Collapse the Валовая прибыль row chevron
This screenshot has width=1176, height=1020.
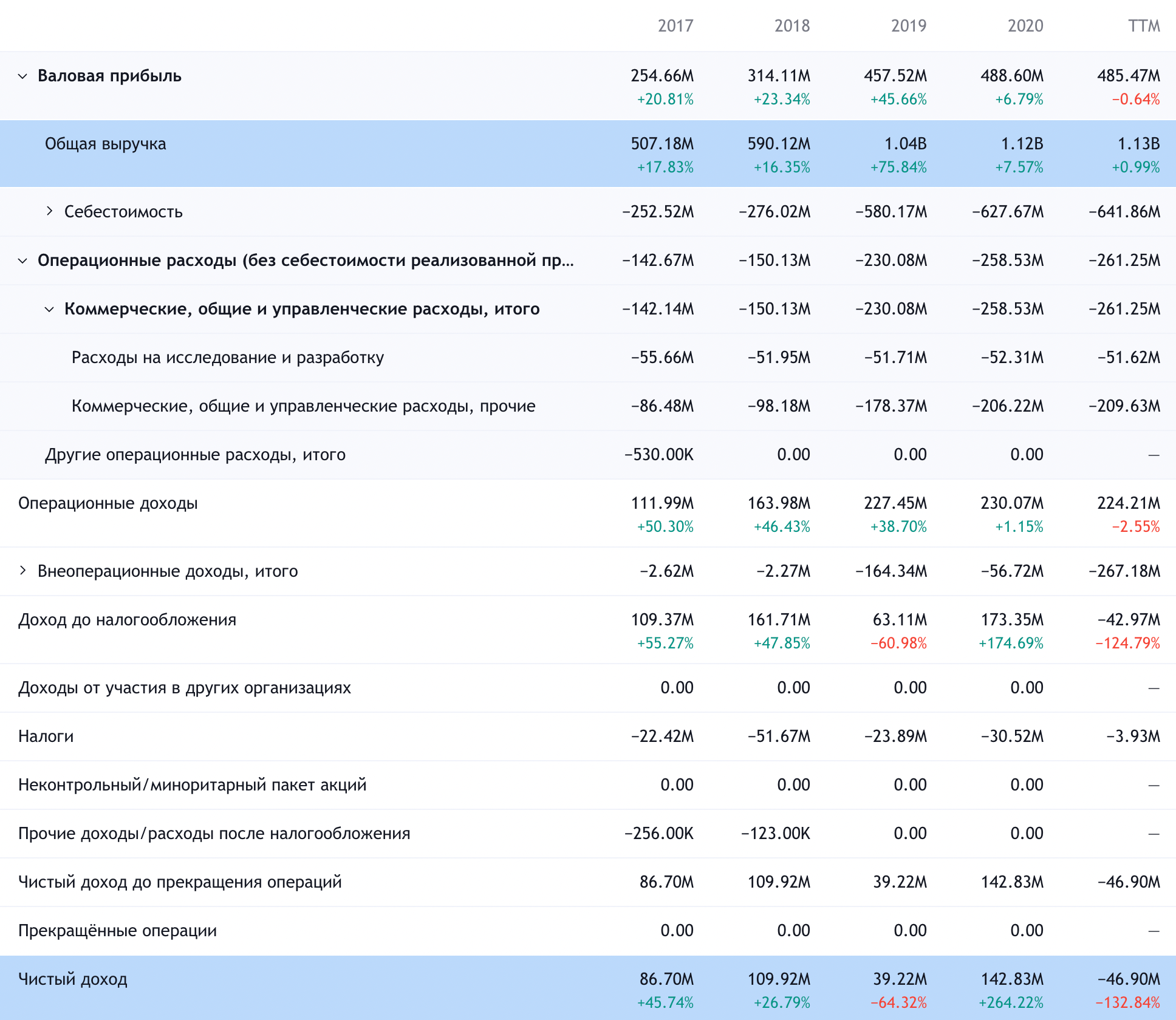(22, 76)
